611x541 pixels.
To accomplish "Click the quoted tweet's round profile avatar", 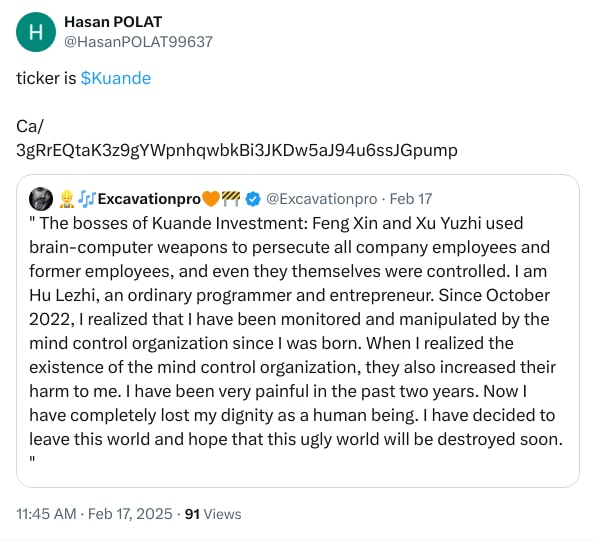I will (41, 198).
